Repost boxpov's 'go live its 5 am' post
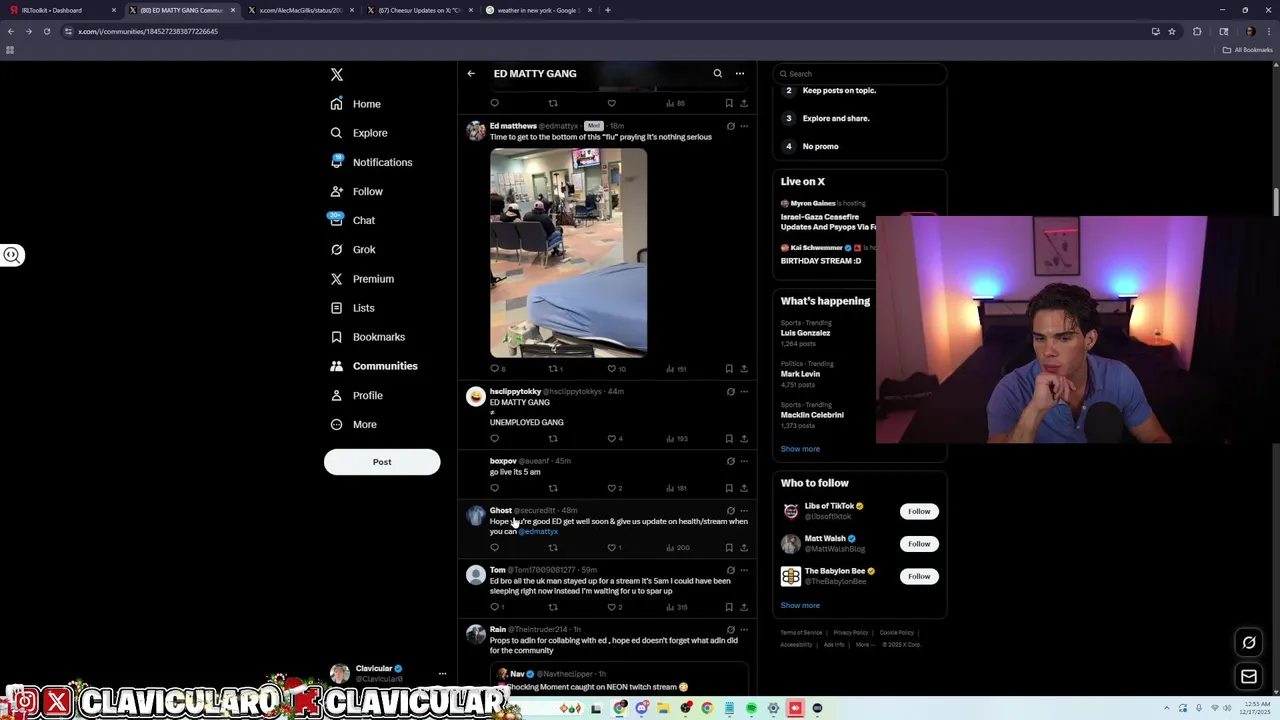The image size is (1280, 720). [x=553, y=488]
